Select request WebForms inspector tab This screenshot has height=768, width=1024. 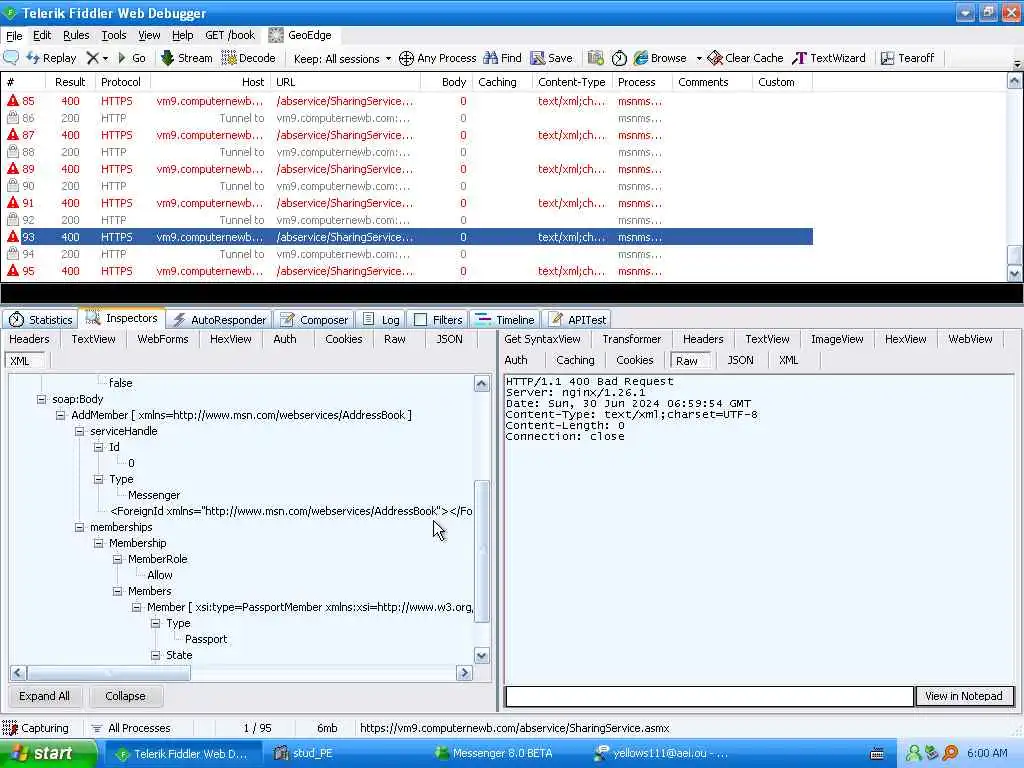coord(163,339)
